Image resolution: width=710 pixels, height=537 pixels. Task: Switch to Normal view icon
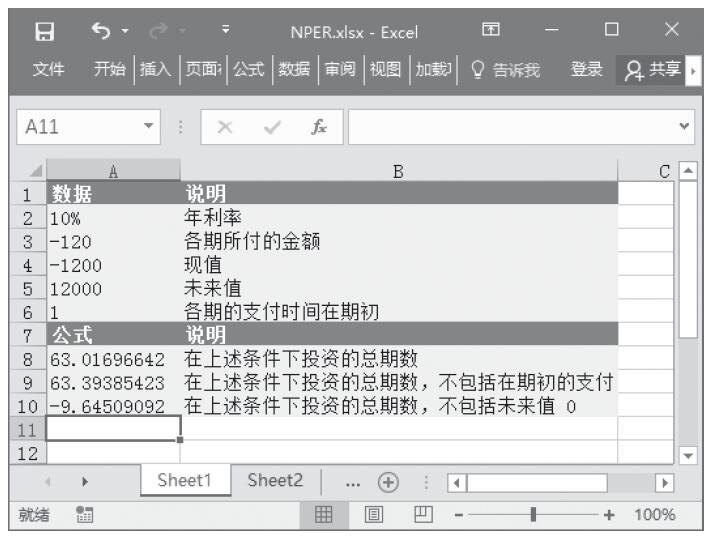[324, 515]
